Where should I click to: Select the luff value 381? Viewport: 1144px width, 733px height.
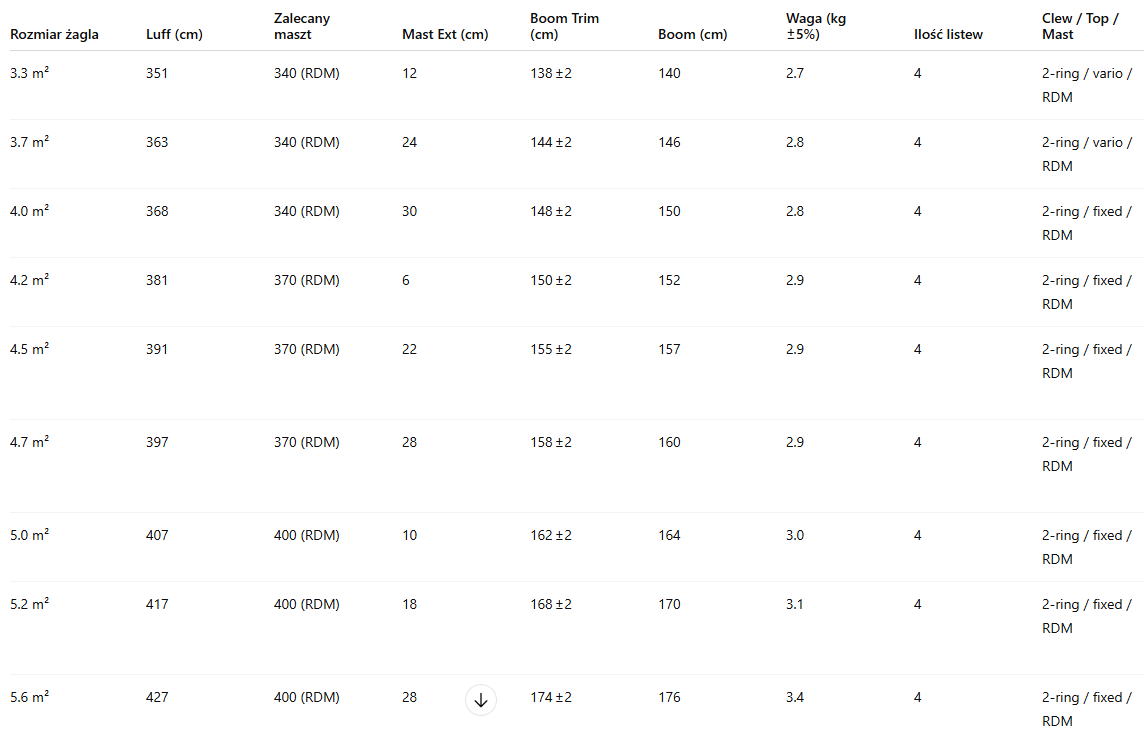pyautogui.click(x=157, y=281)
